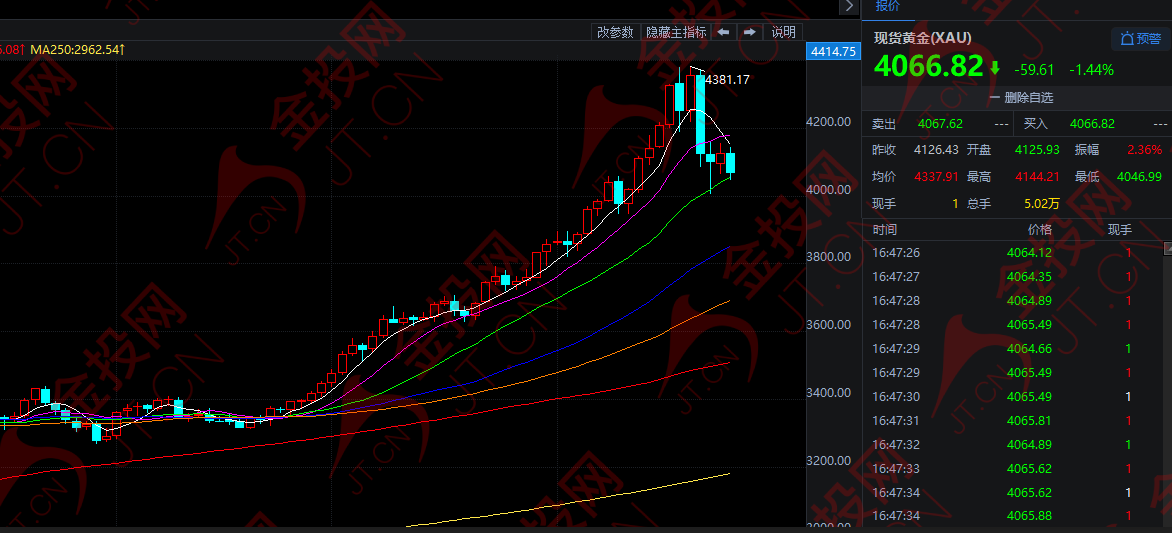Open 改参数 to change indicator parameters
1172x533 pixels.
click(615, 32)
